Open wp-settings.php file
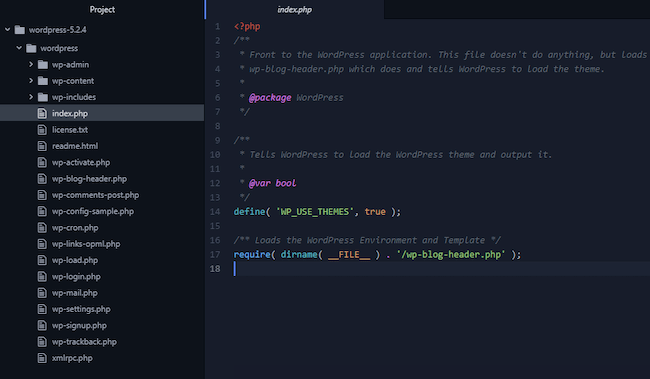 point(81,309)
